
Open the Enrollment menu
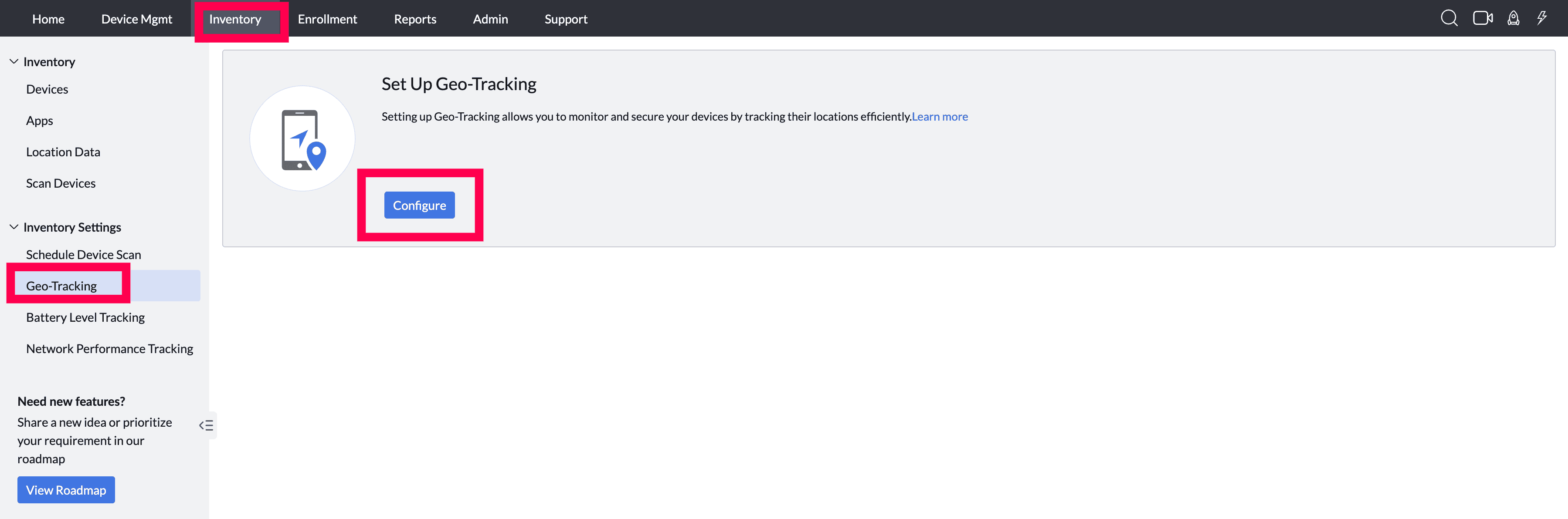tap(327, 19)
